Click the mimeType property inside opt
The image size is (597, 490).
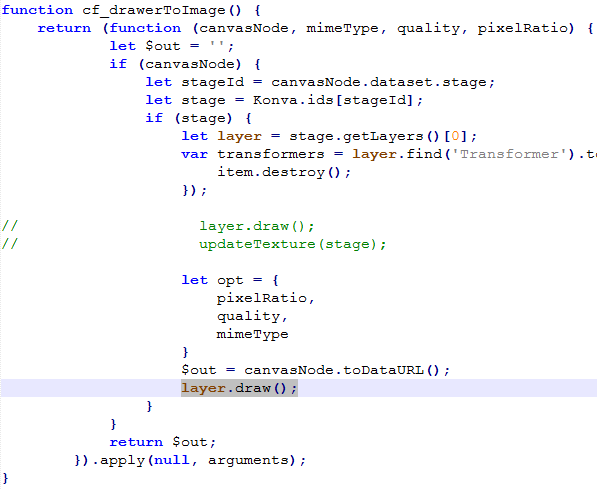(x=252, y=334)
